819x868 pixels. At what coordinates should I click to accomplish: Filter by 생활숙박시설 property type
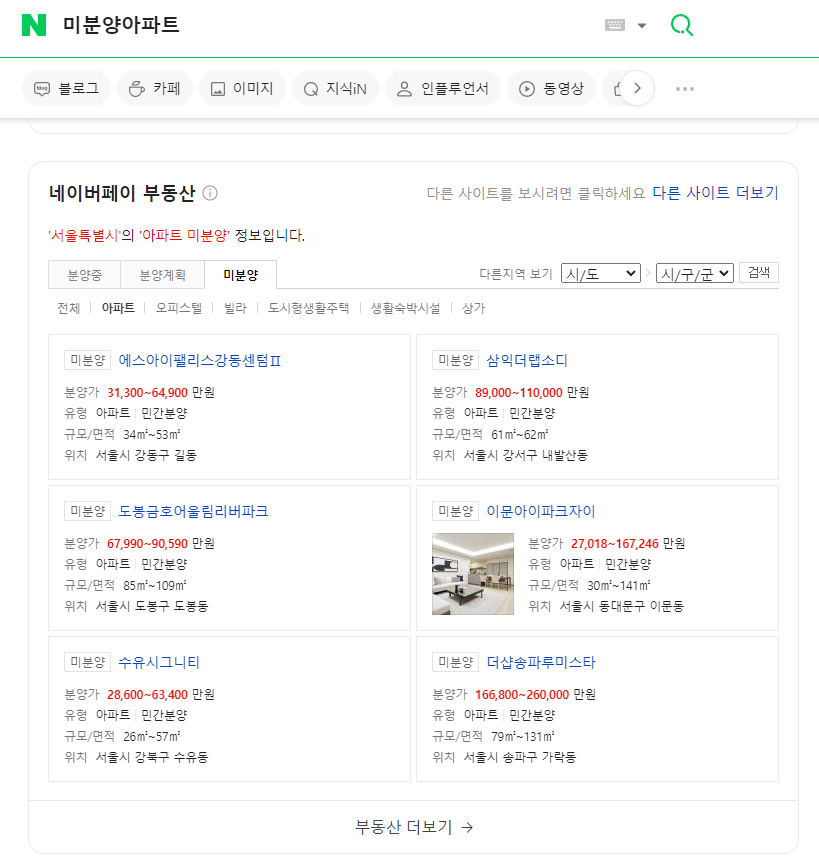click(x=405, y=308)
